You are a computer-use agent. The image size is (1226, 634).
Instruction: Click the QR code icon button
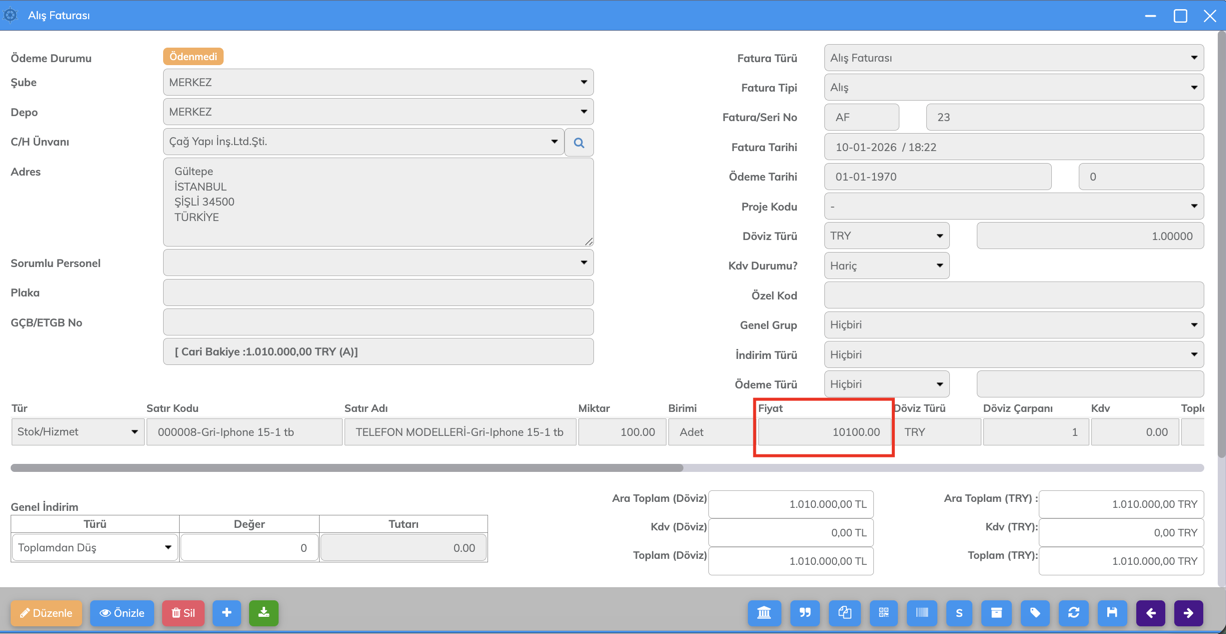tap(883, 613)
